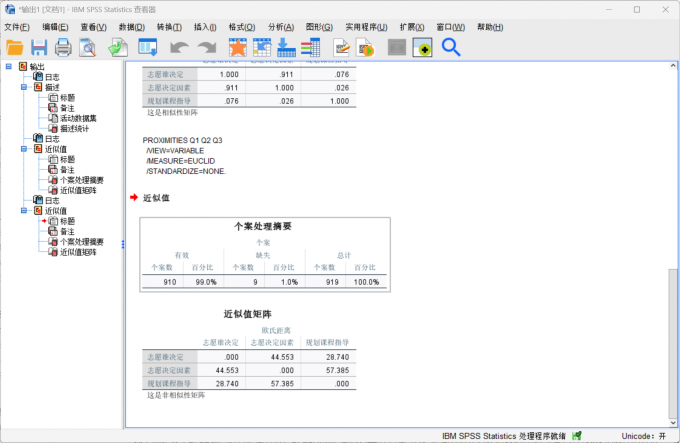The height and width of the screenshot is (443, 680).
Task: Click the Undo arrow icon
Action: click(178, 47)
